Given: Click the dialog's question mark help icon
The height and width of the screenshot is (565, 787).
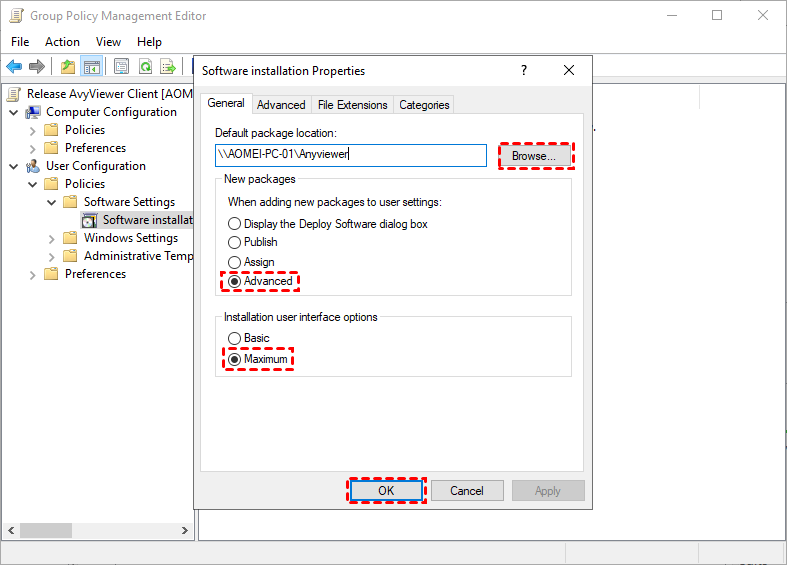Looking at the screenshot, I should [524, 70].
